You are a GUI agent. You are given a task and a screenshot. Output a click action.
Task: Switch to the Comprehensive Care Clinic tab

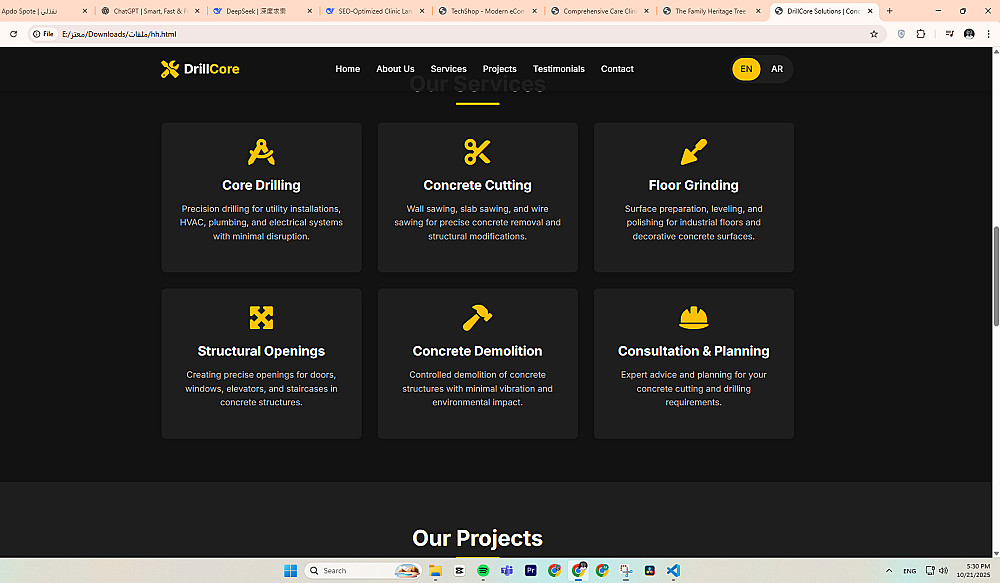point(599,11)
